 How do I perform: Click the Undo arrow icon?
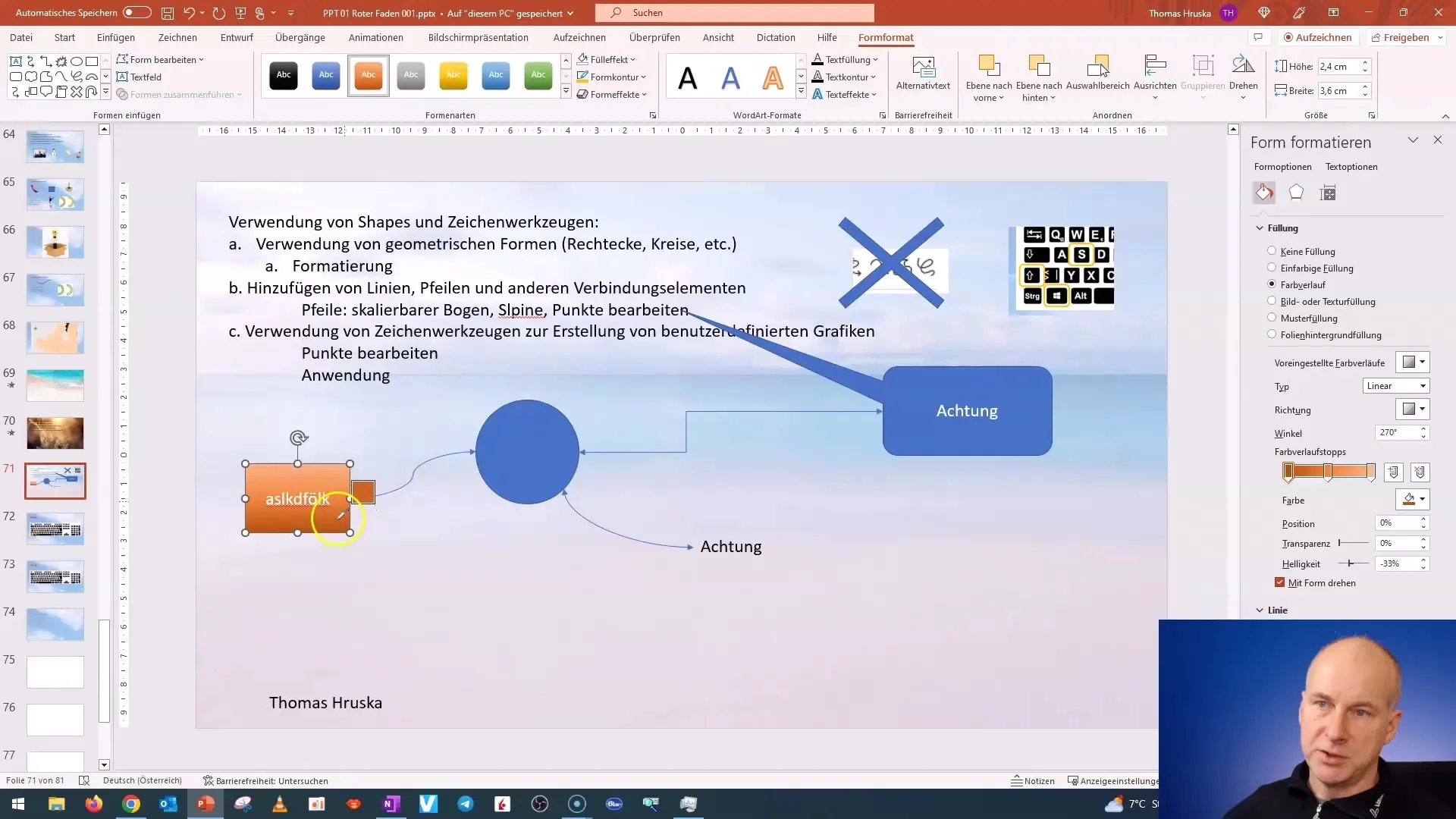coord(189,13)
